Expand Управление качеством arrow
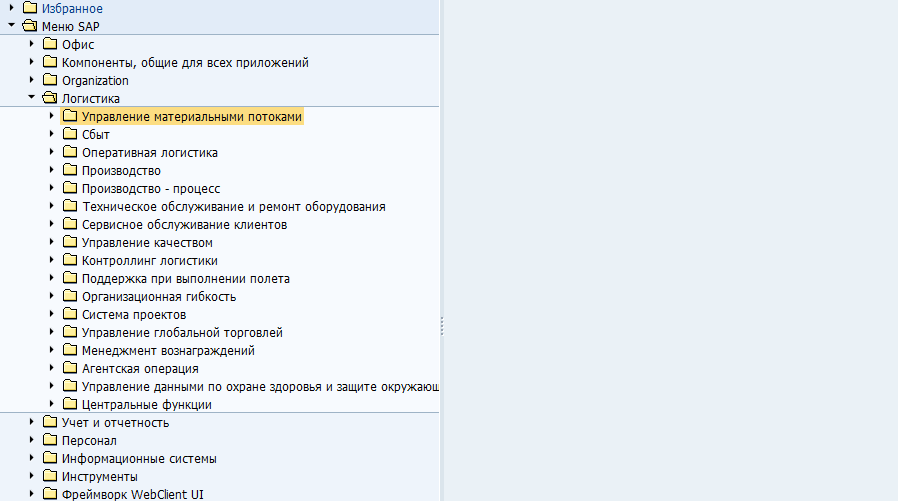The image size is (898, 501). 52,242
